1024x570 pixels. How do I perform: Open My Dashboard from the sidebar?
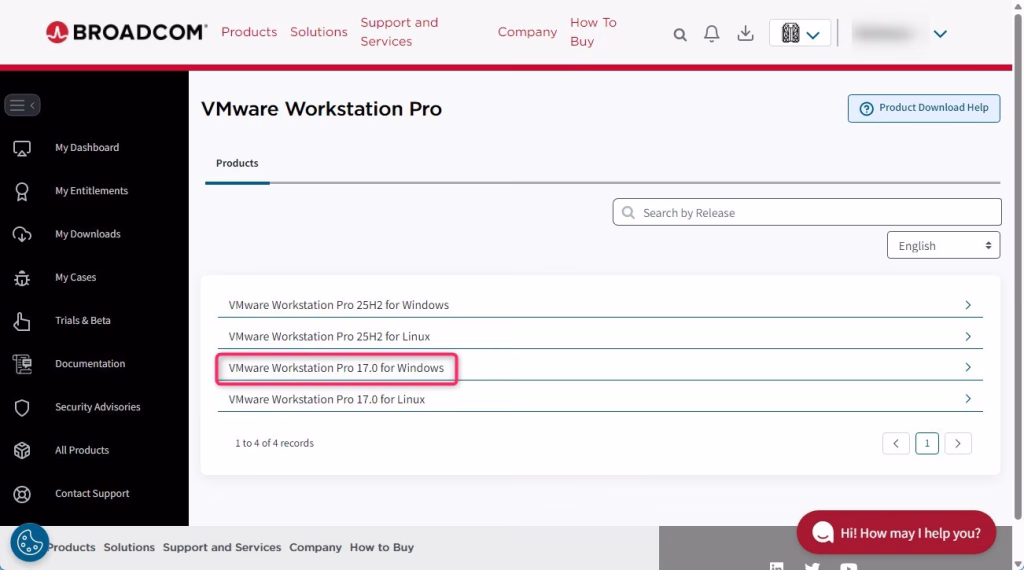pyautogui.click(x=87, y=148)
